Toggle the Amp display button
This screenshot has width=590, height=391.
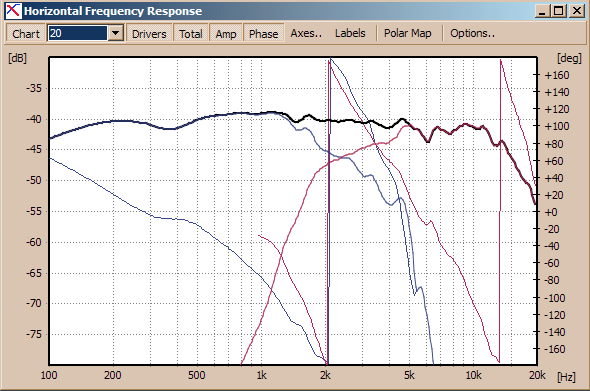click(x=226, y=33)
